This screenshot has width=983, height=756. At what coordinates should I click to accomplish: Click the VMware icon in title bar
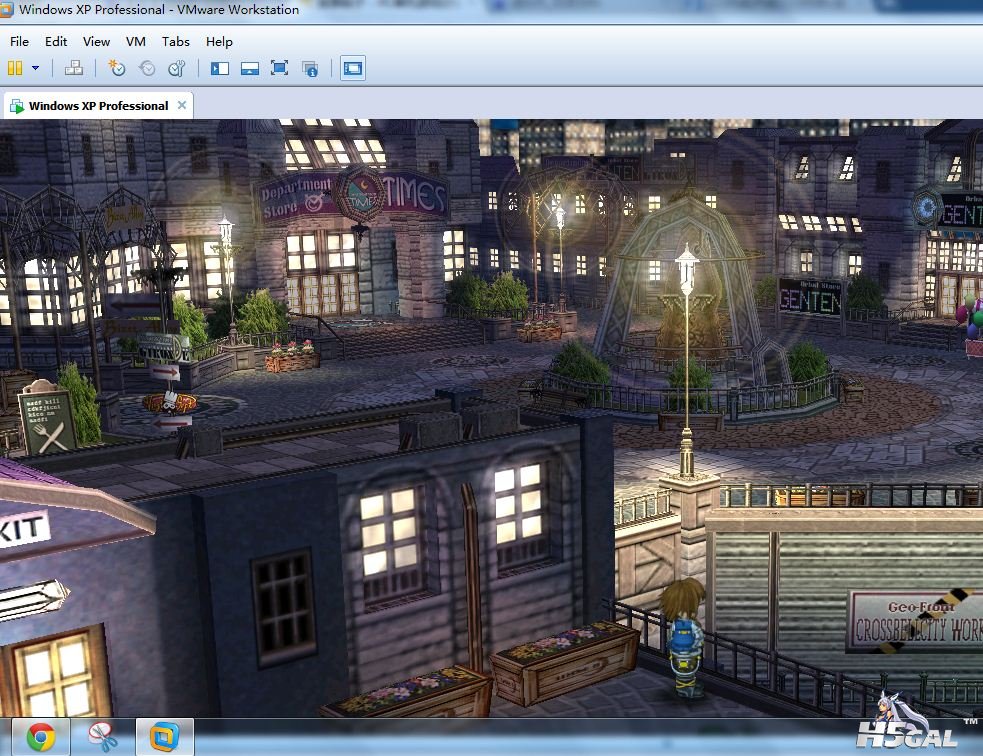click(x=6, y=9)
